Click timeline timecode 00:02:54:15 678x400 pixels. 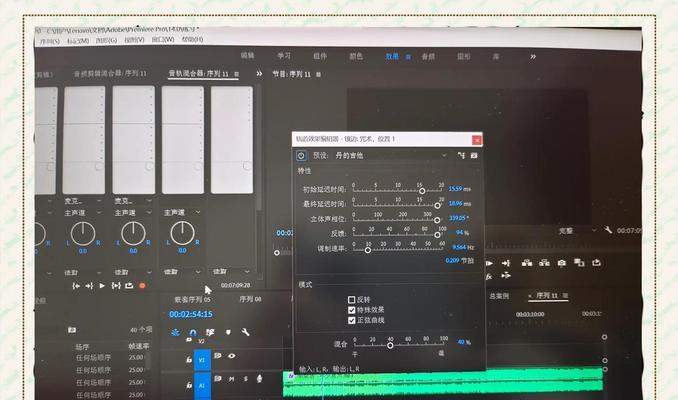[191, 314]
